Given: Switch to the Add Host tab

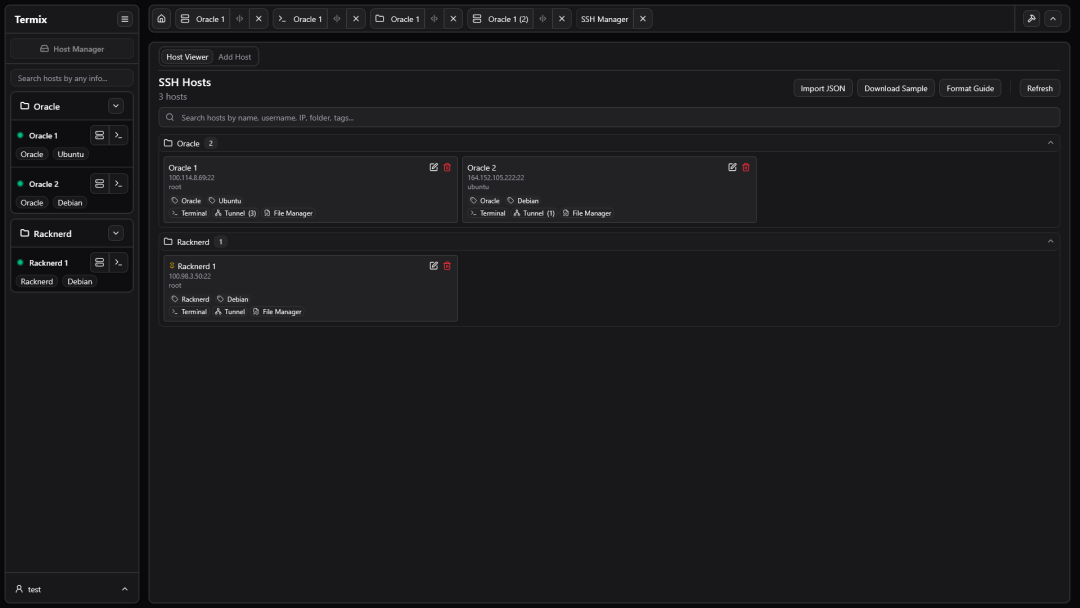Looking at the screenshot, I should (x=235, y=57).
